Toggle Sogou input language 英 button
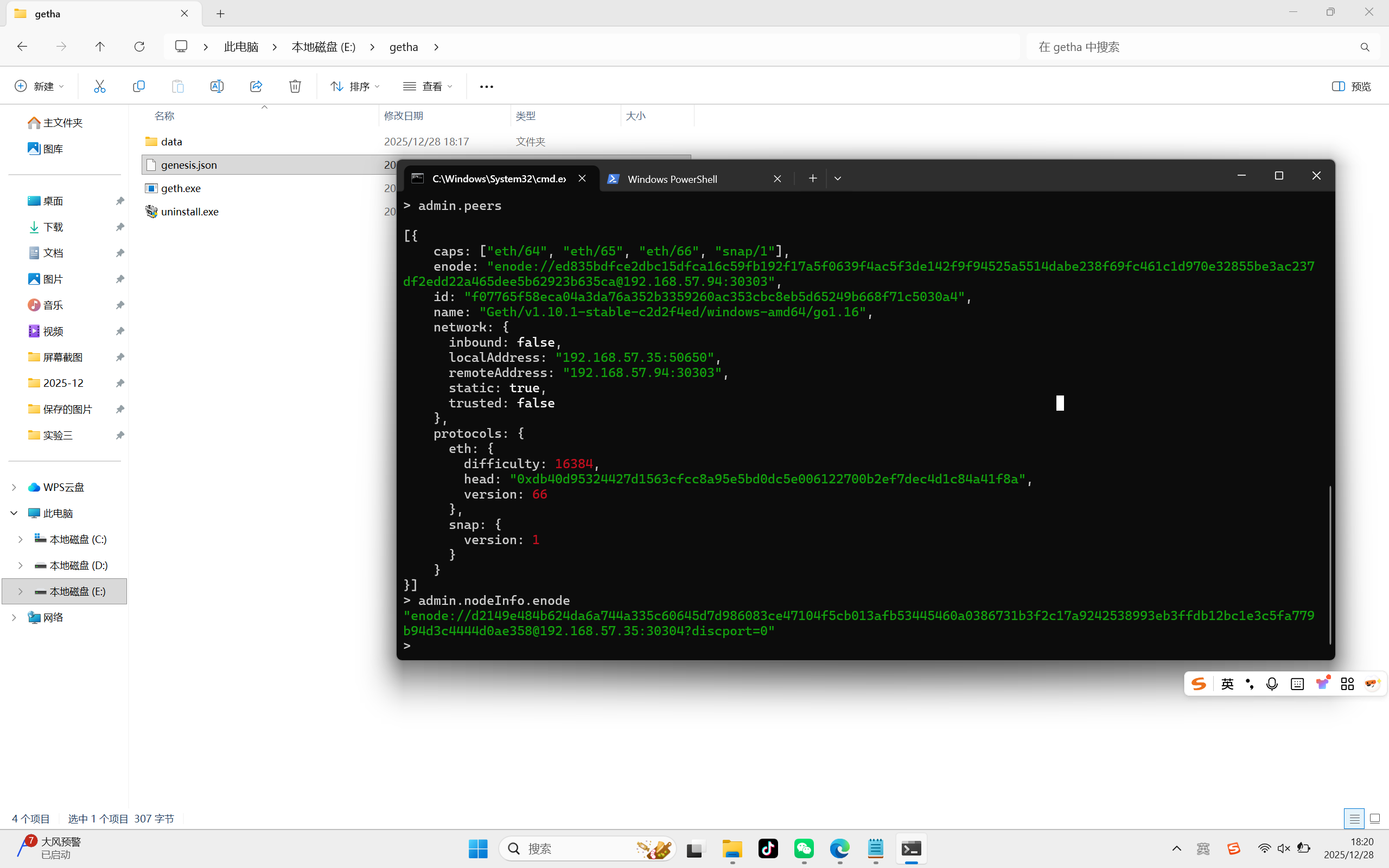Screen dimensions: 1389x868 (1227, 684)
